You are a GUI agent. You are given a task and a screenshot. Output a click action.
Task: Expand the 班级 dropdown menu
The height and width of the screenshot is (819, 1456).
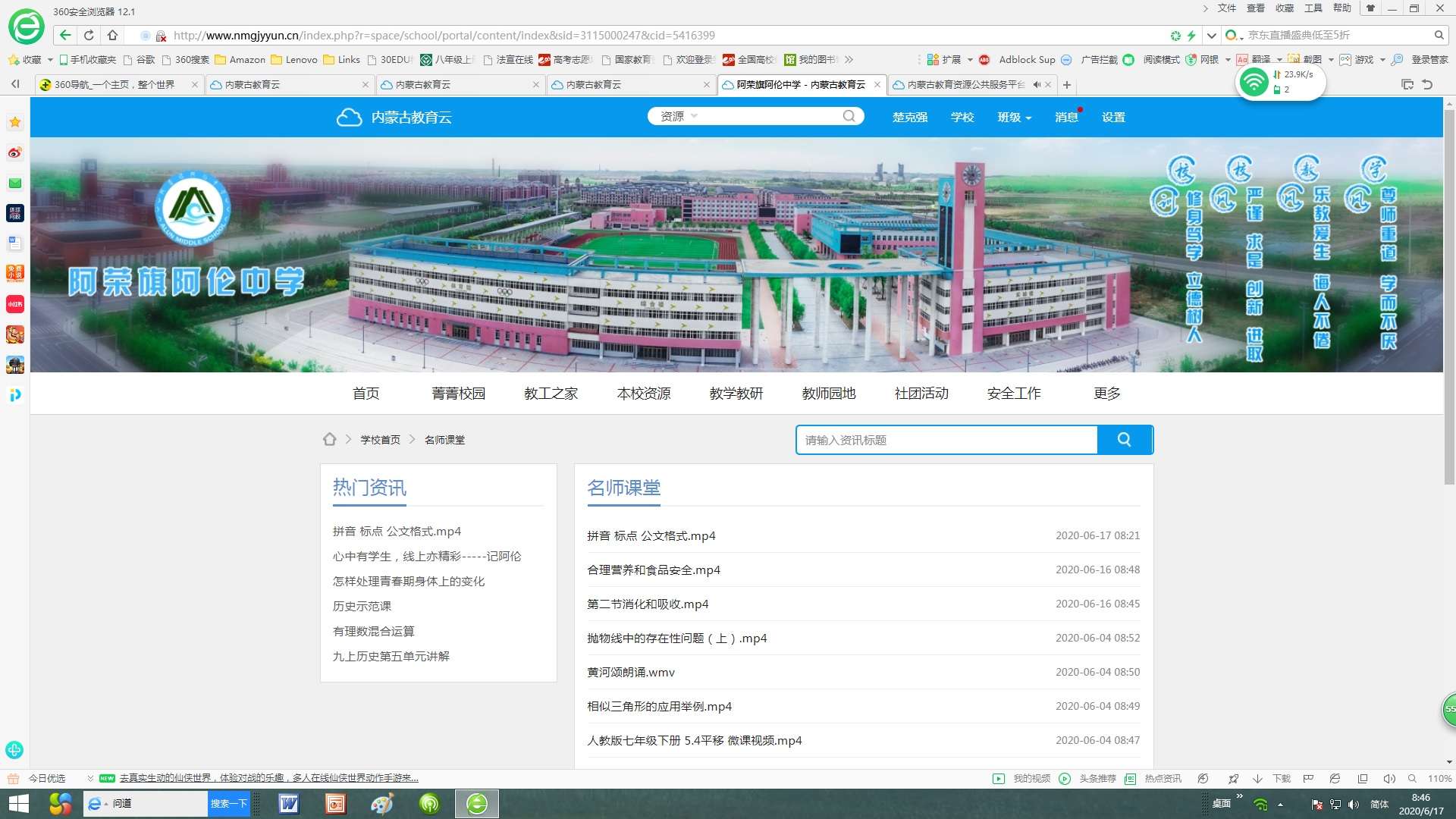pyautogui.click(x=1014, y=118)
